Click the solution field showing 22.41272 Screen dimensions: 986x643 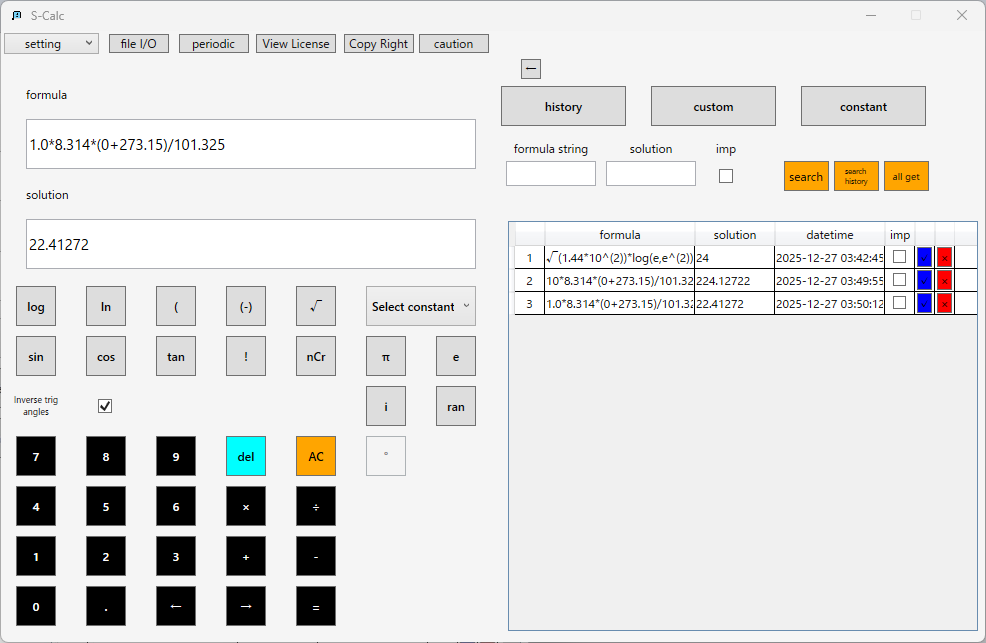251,244
